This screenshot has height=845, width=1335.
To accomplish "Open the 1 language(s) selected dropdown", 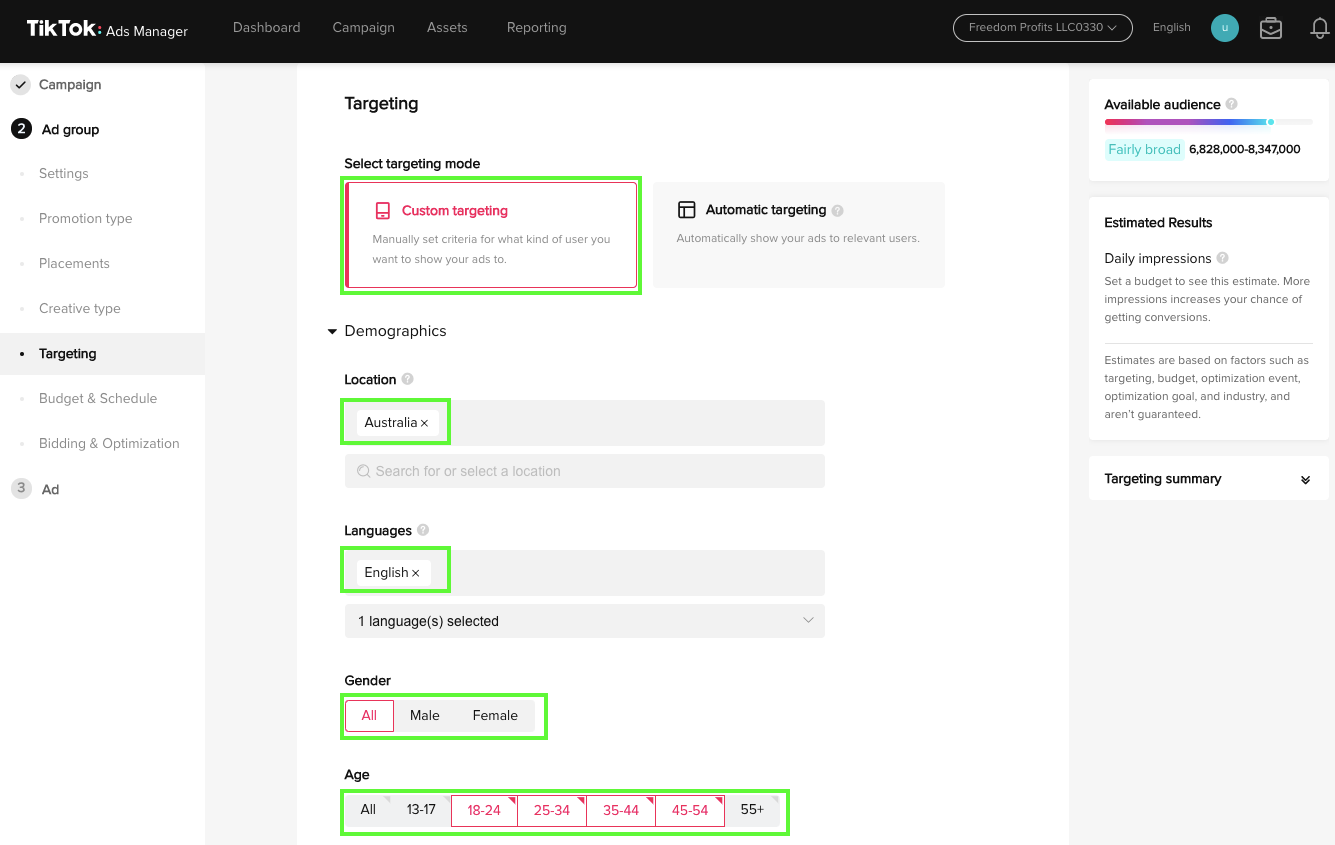I will coord(585,621).
